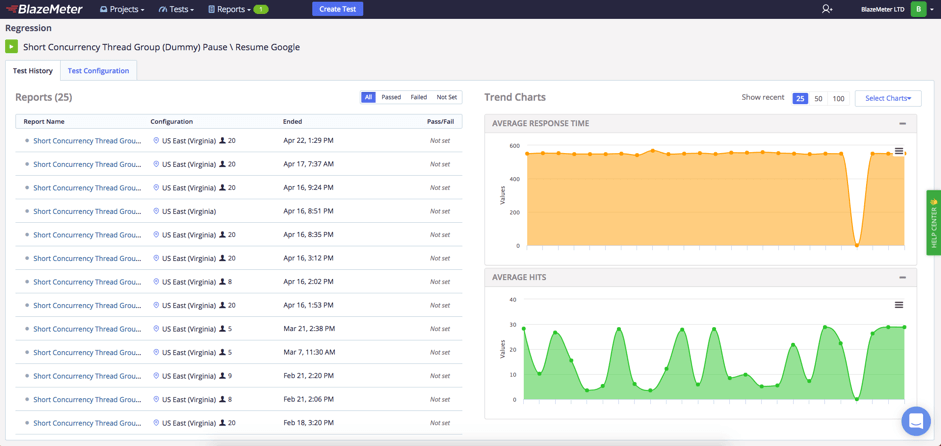The width and height of the screenshot is (941, 446).
Task: Click the zero-value point in Average Hits chart
Action: click(856, 399)
